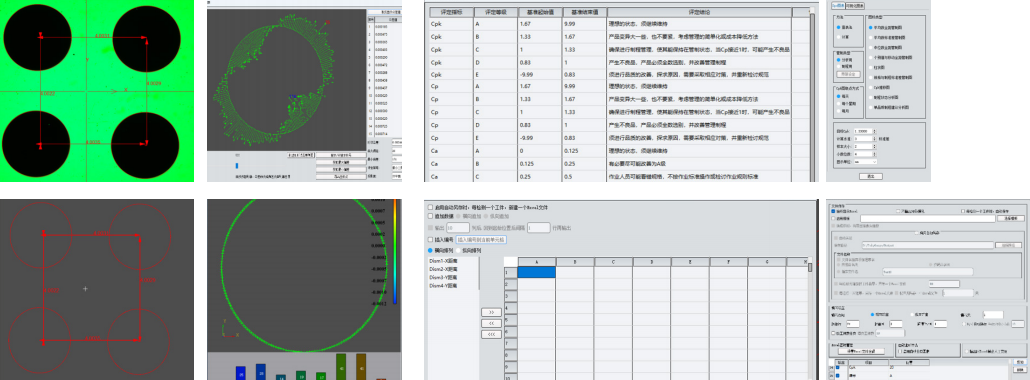
Task: Click the blue histogram bar labeled 20
Action: (x=261, y=371)
